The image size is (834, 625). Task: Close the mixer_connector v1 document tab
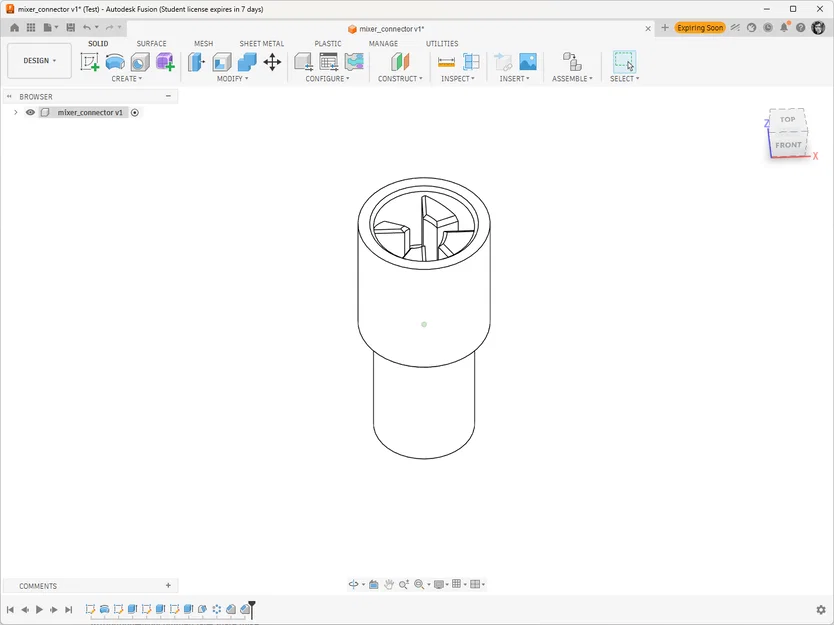coord(648,29)
